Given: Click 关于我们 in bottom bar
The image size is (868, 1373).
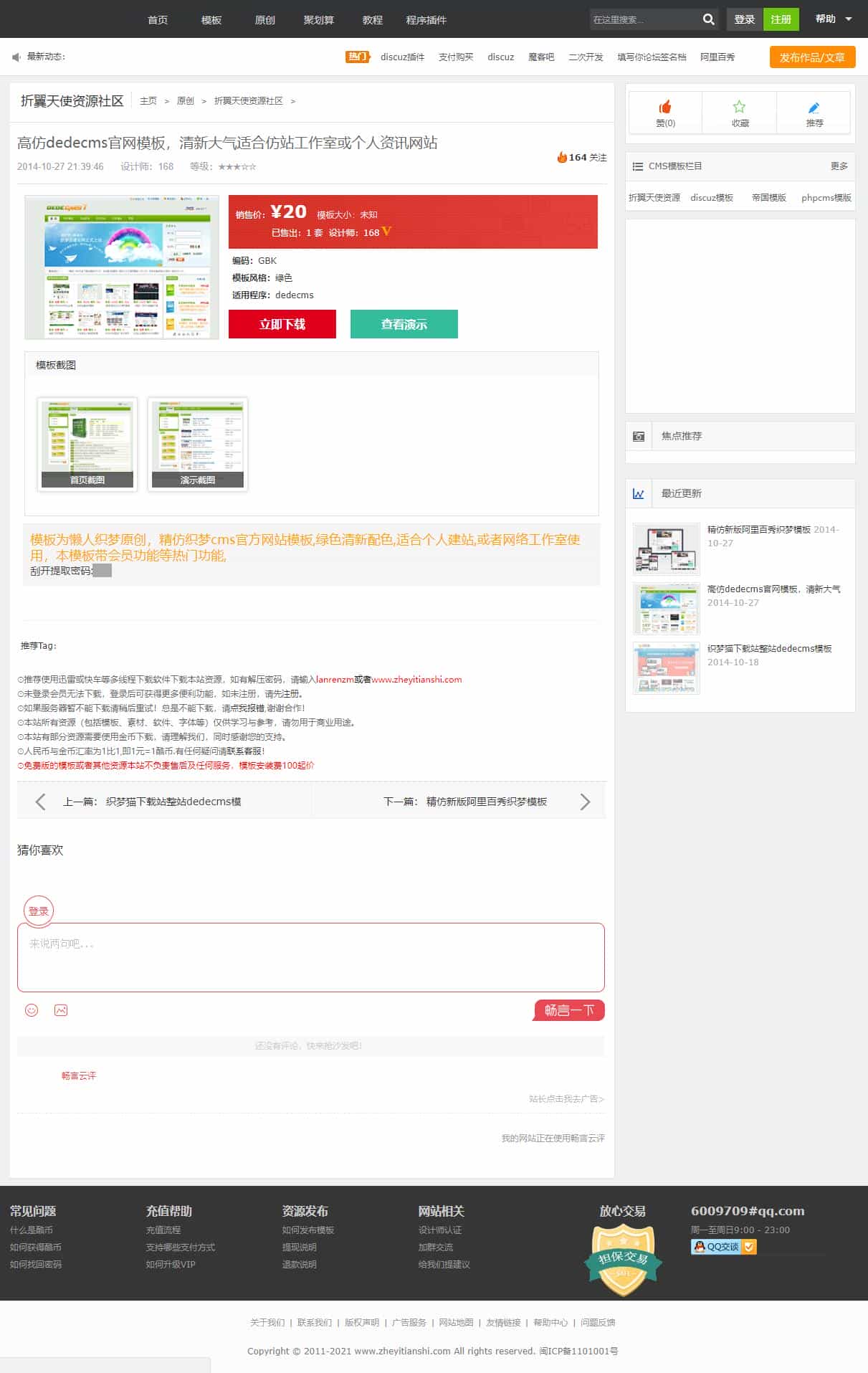Looking at the screenshot, I should (x=267, y=1322).
